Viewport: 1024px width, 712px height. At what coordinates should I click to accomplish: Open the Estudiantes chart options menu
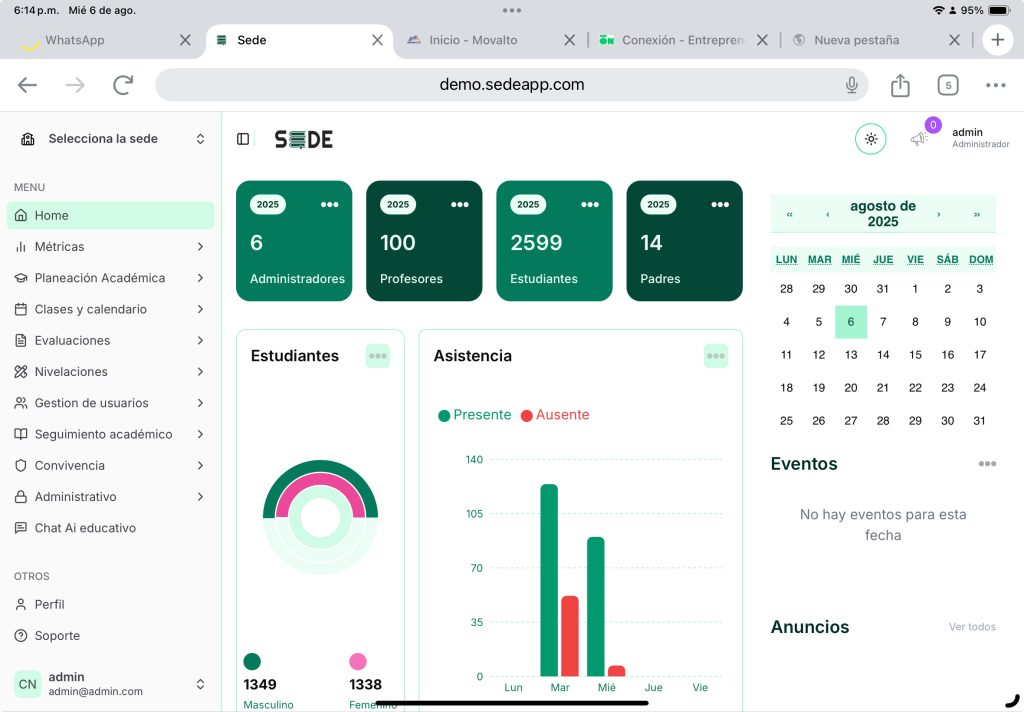click(x=377, y=356)
